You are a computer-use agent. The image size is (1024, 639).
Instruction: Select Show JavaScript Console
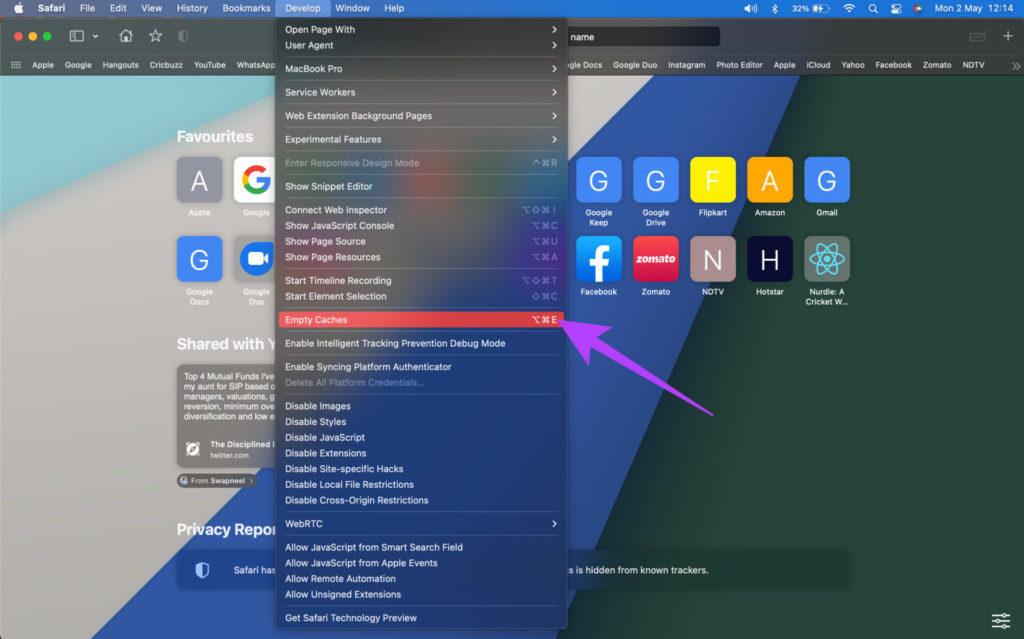[x=421, y=225]
